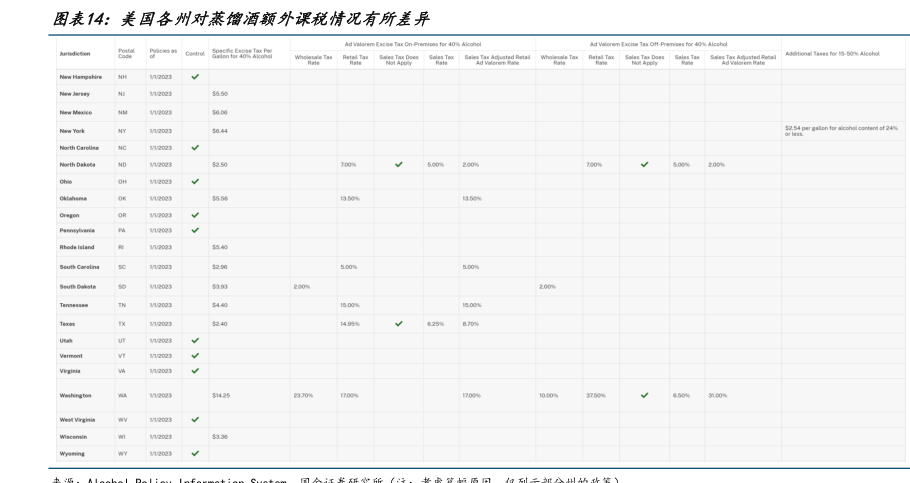Click North Dakota off-premises sales tax exemption checkmark

[x=644, y=164]
